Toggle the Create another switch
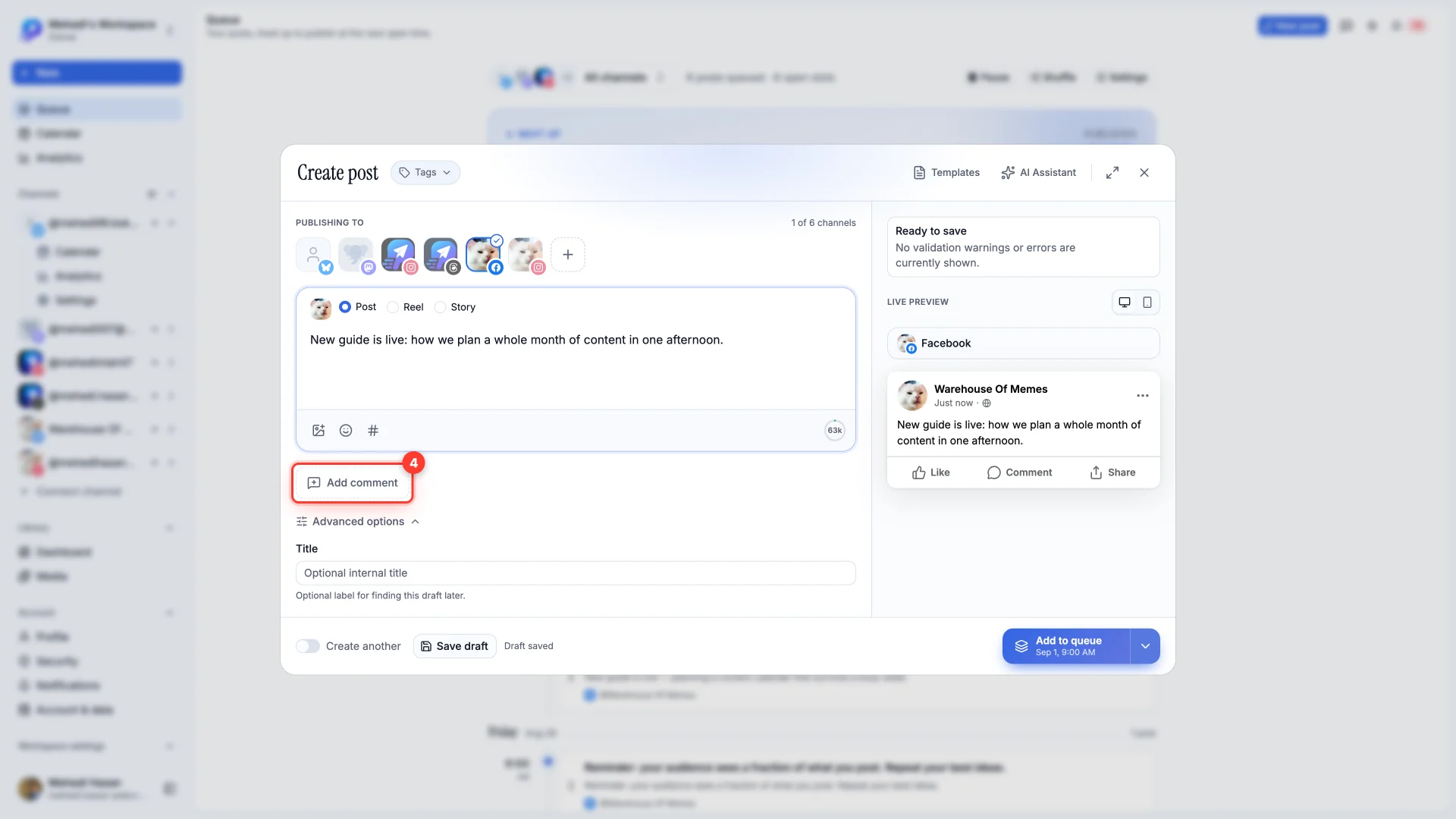 pos(308,646)
